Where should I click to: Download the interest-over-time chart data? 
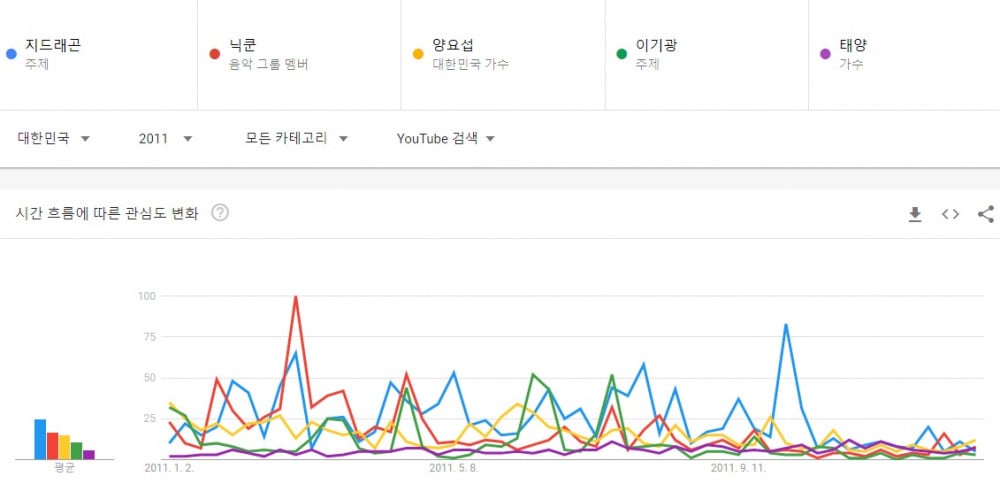[915, 214]
